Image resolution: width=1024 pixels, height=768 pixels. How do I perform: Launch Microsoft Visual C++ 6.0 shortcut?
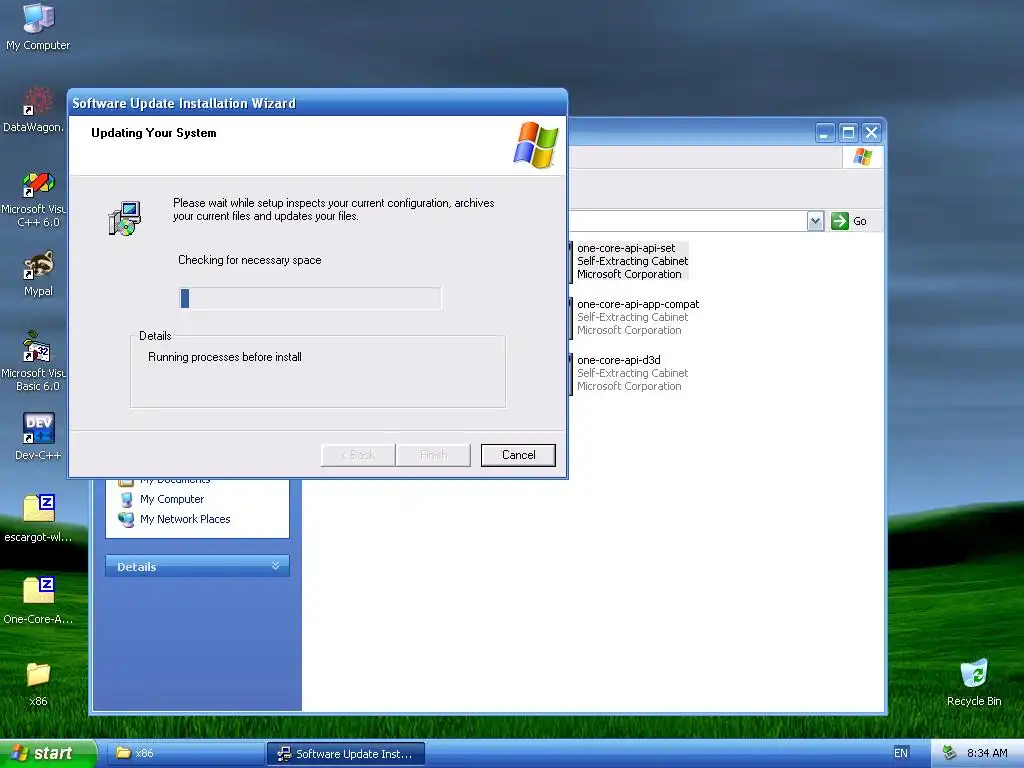tap(34, 199)
